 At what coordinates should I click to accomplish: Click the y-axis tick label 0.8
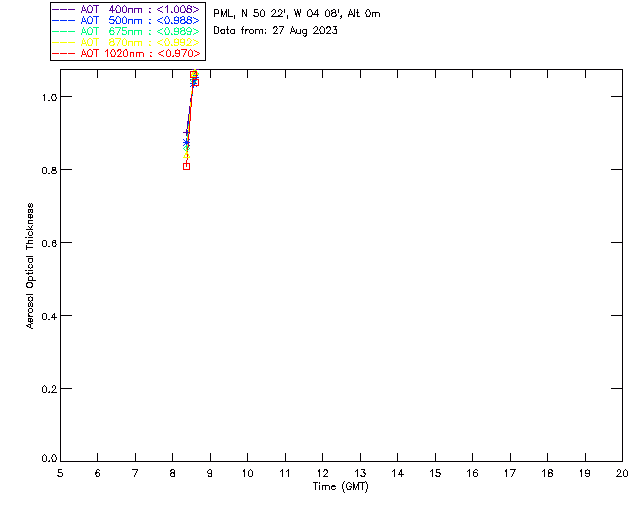tap(49, 170)
